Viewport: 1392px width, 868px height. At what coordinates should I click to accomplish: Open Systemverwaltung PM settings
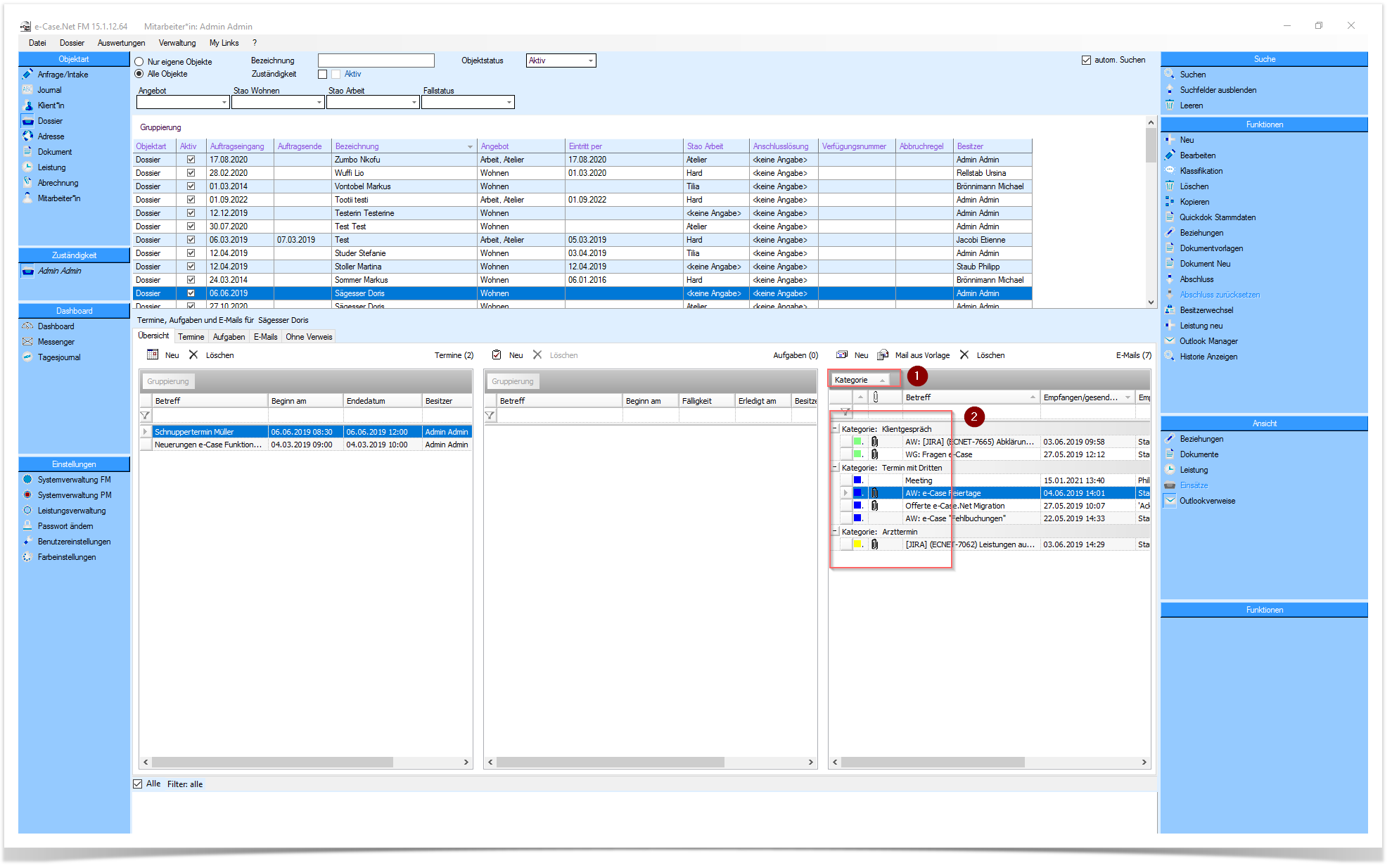click(74, 495)
